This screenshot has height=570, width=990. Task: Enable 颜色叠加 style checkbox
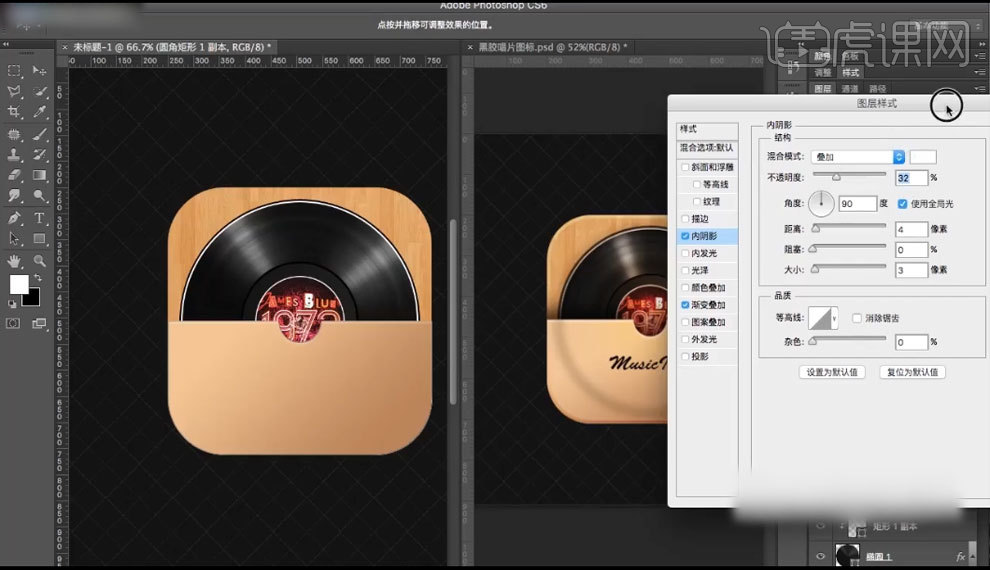tap(685, 288)
